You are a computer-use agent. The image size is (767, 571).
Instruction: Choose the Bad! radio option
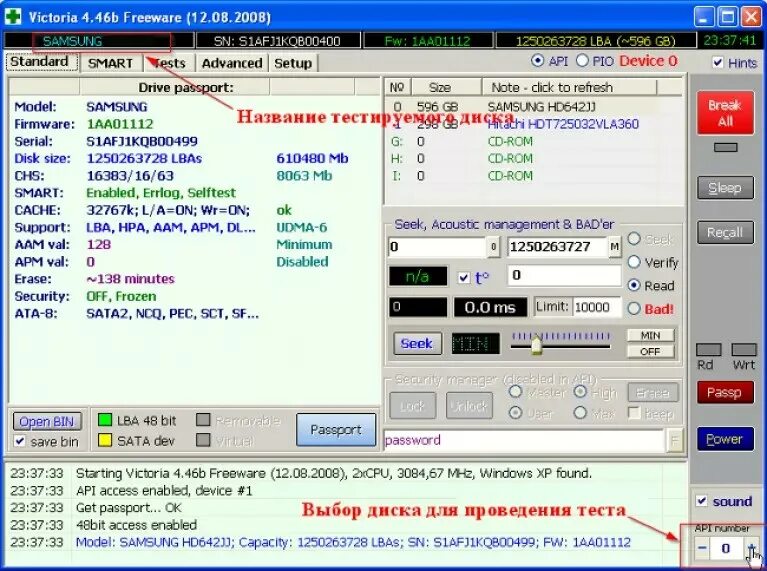click(x=634, y=308)
